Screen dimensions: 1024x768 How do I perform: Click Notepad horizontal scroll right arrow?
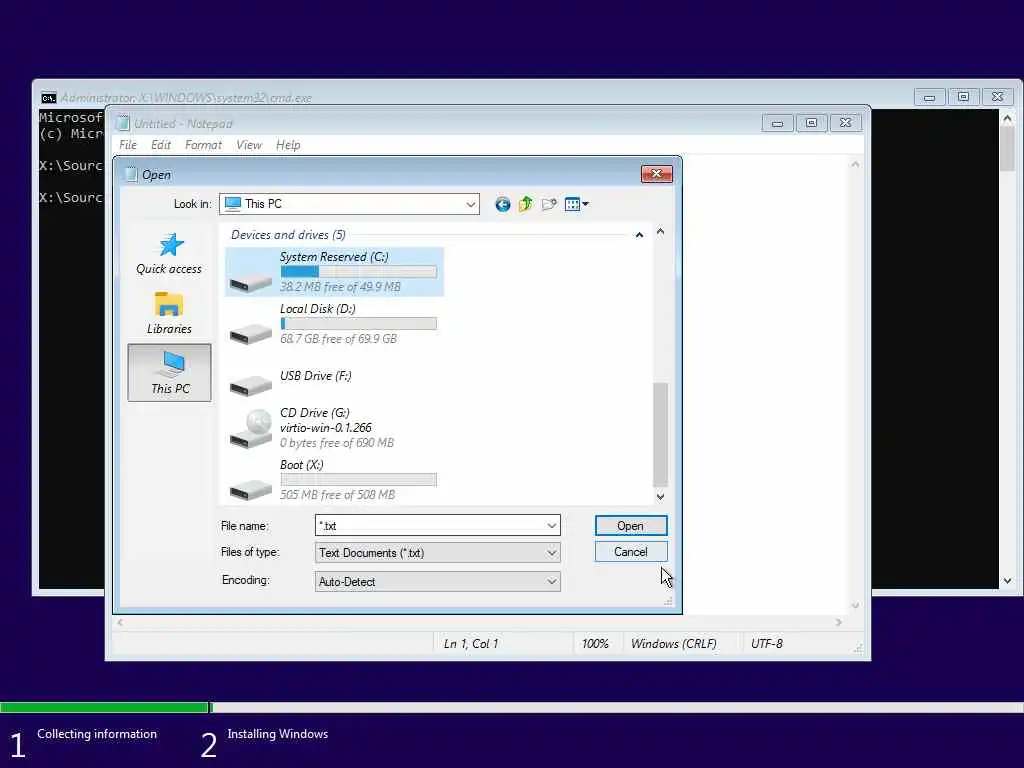coord(839,622)
